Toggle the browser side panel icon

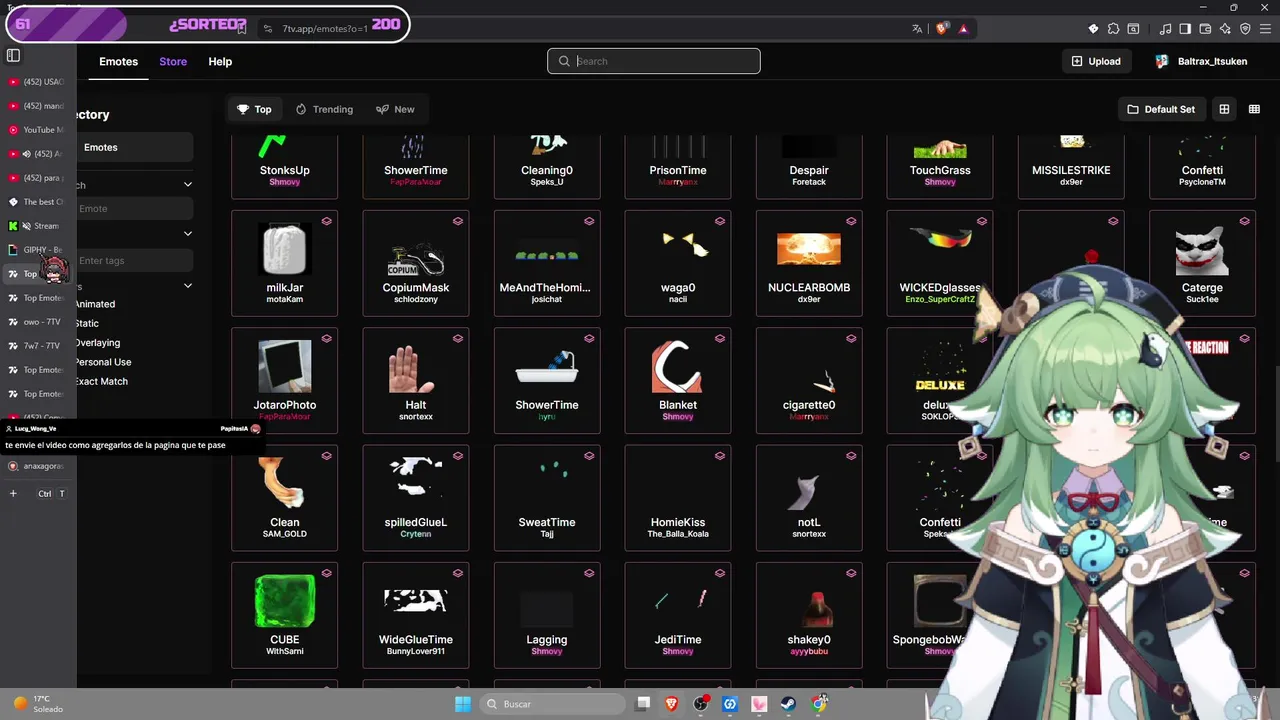(x=1185, y=29)
